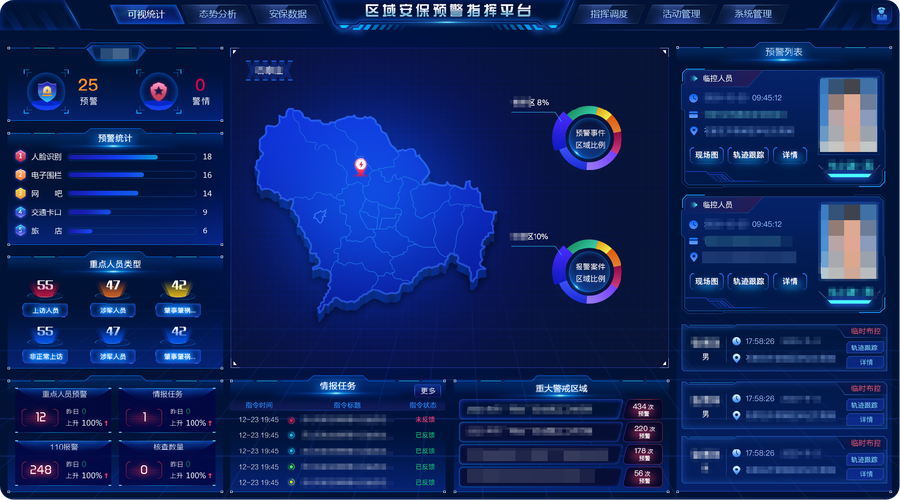Click the yellow shield 预警 icon
This screenshot has height=500, width=900.
pyautogui.click(x=47, y=92)
